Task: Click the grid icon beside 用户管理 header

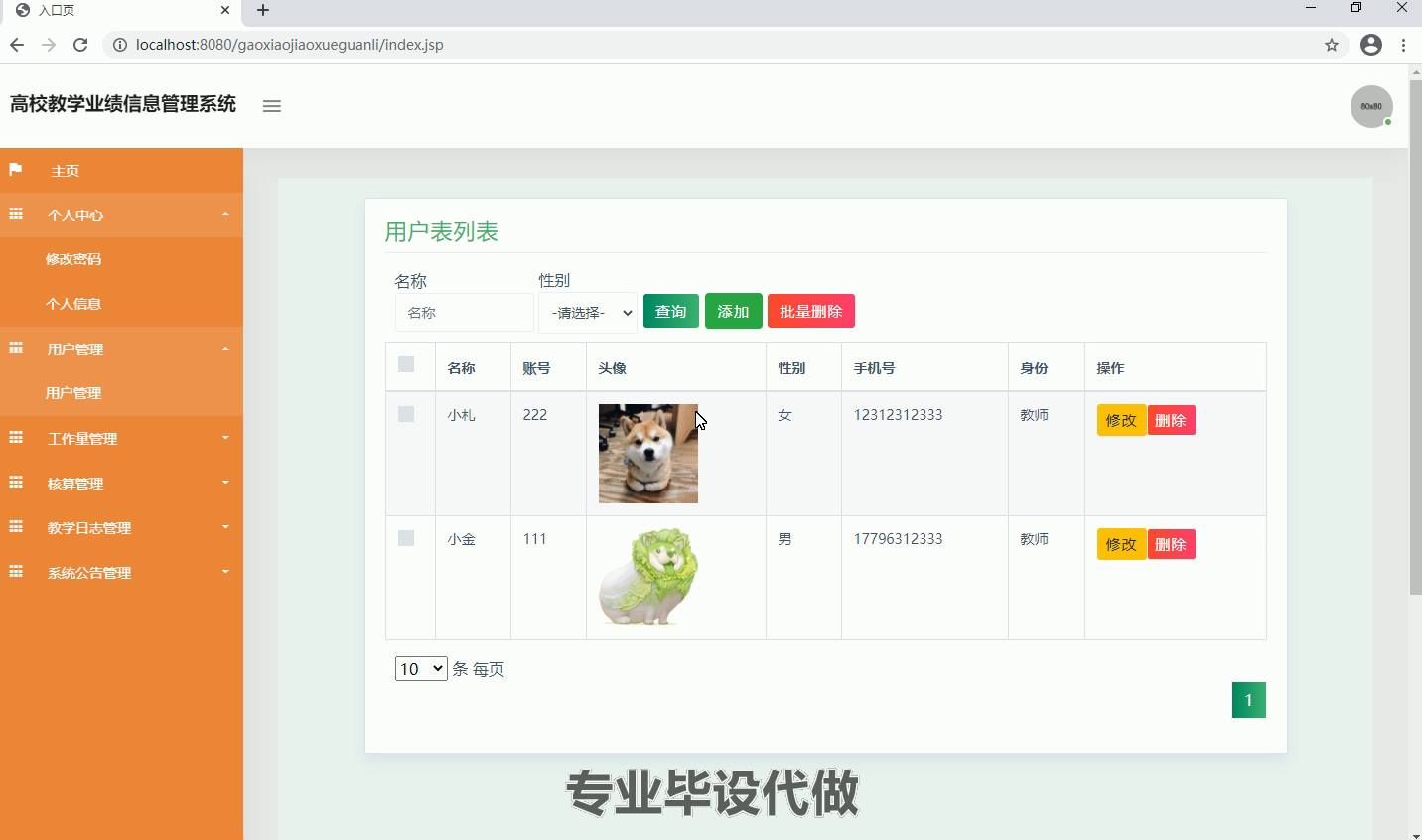Action: click(16, 349)
